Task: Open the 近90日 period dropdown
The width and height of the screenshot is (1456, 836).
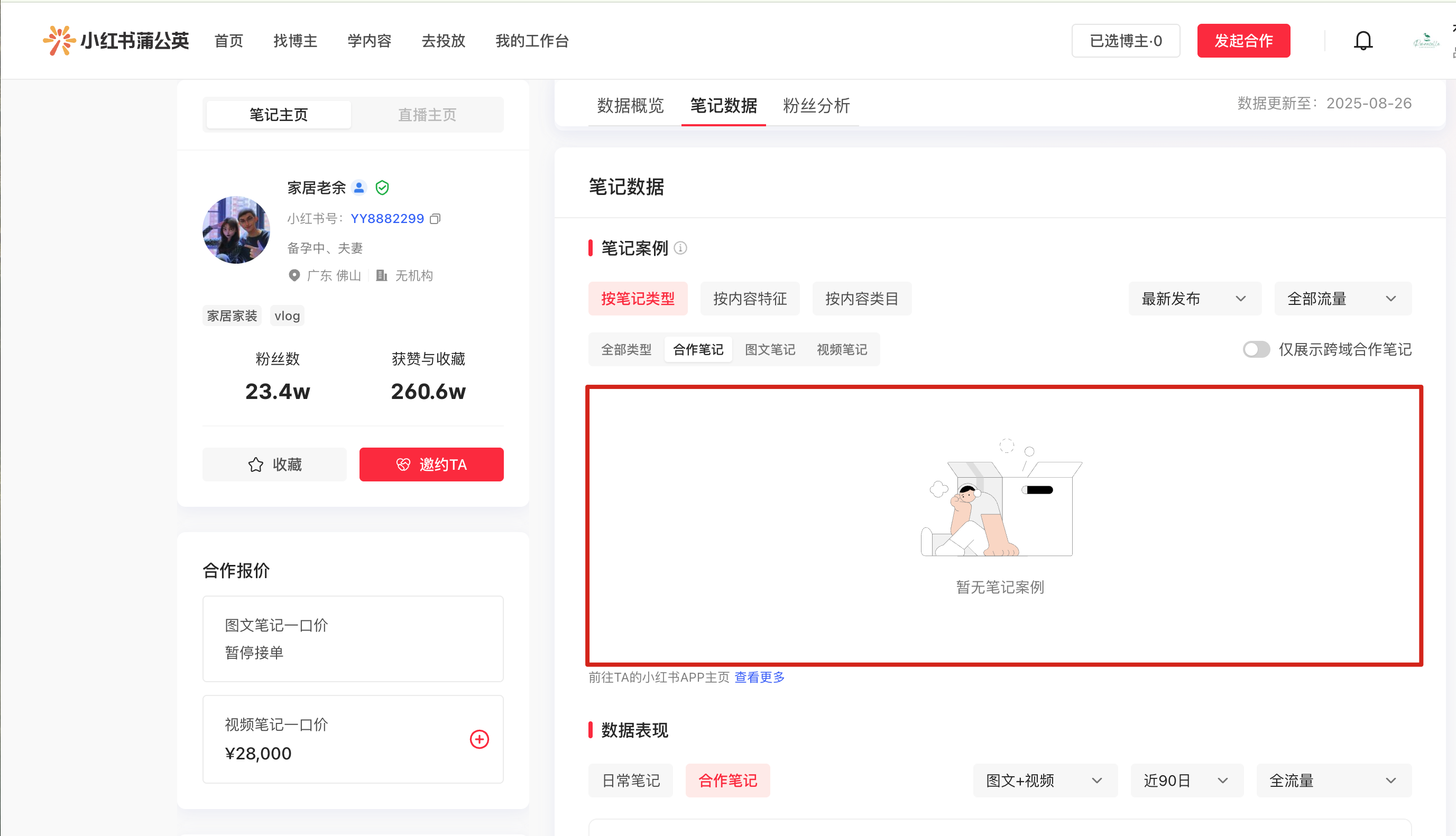Action: point(1186,781)
